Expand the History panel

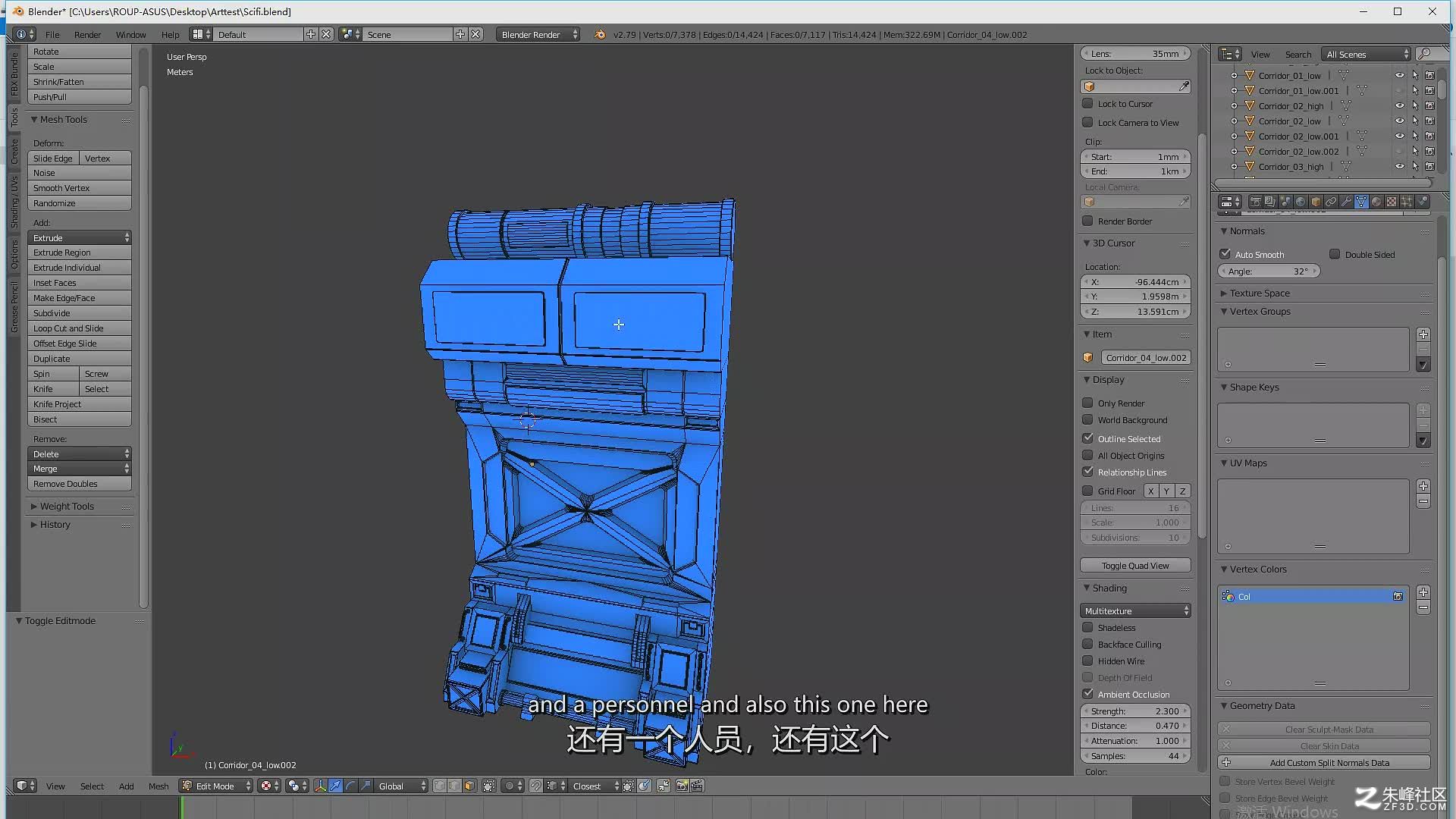coord(50,525)
